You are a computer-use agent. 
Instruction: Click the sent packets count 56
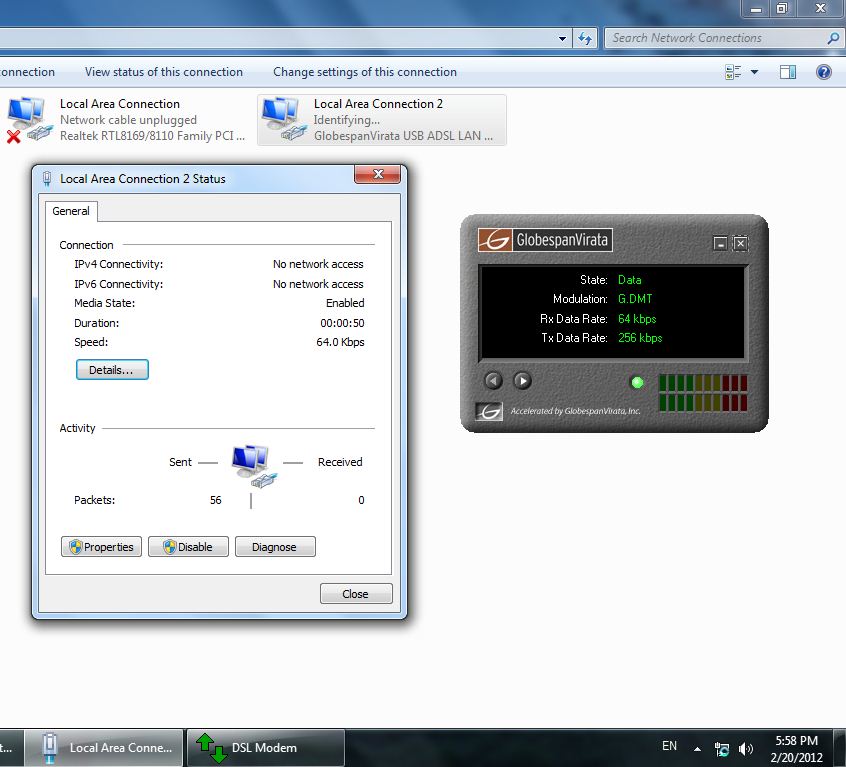[x=216, y=500]
